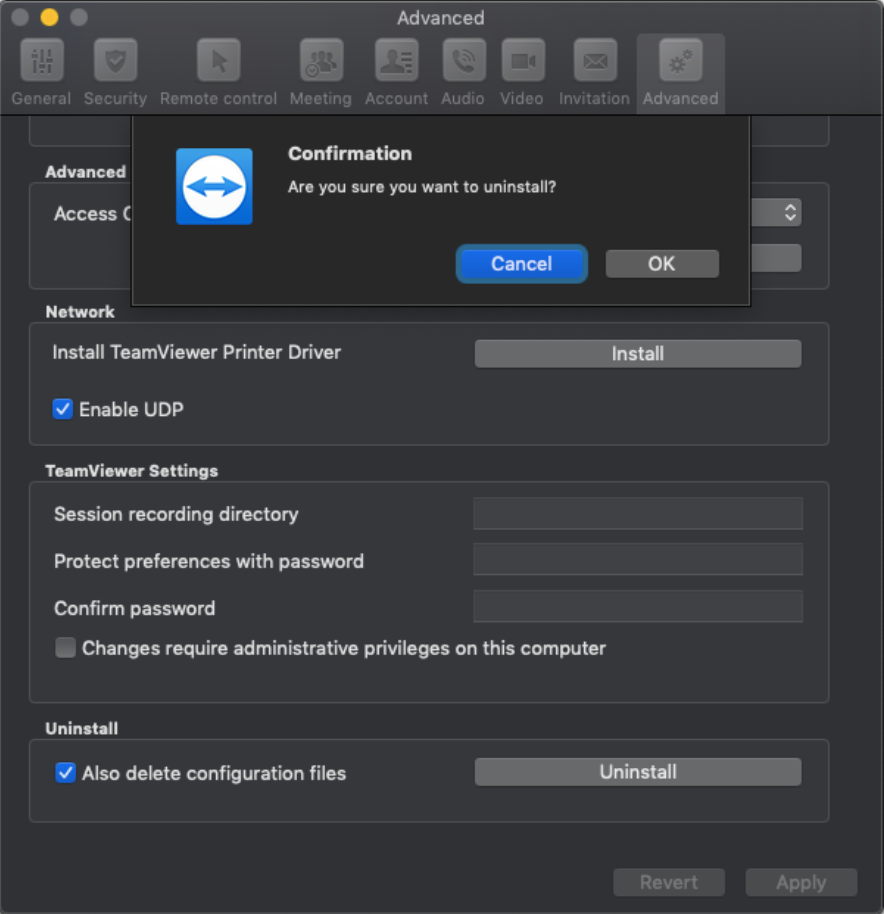Image resolution: width=884 pixels, height=914 pixels.
Task: Click the 'TeamViewer Settings' section heading
Action: (132, 471)
